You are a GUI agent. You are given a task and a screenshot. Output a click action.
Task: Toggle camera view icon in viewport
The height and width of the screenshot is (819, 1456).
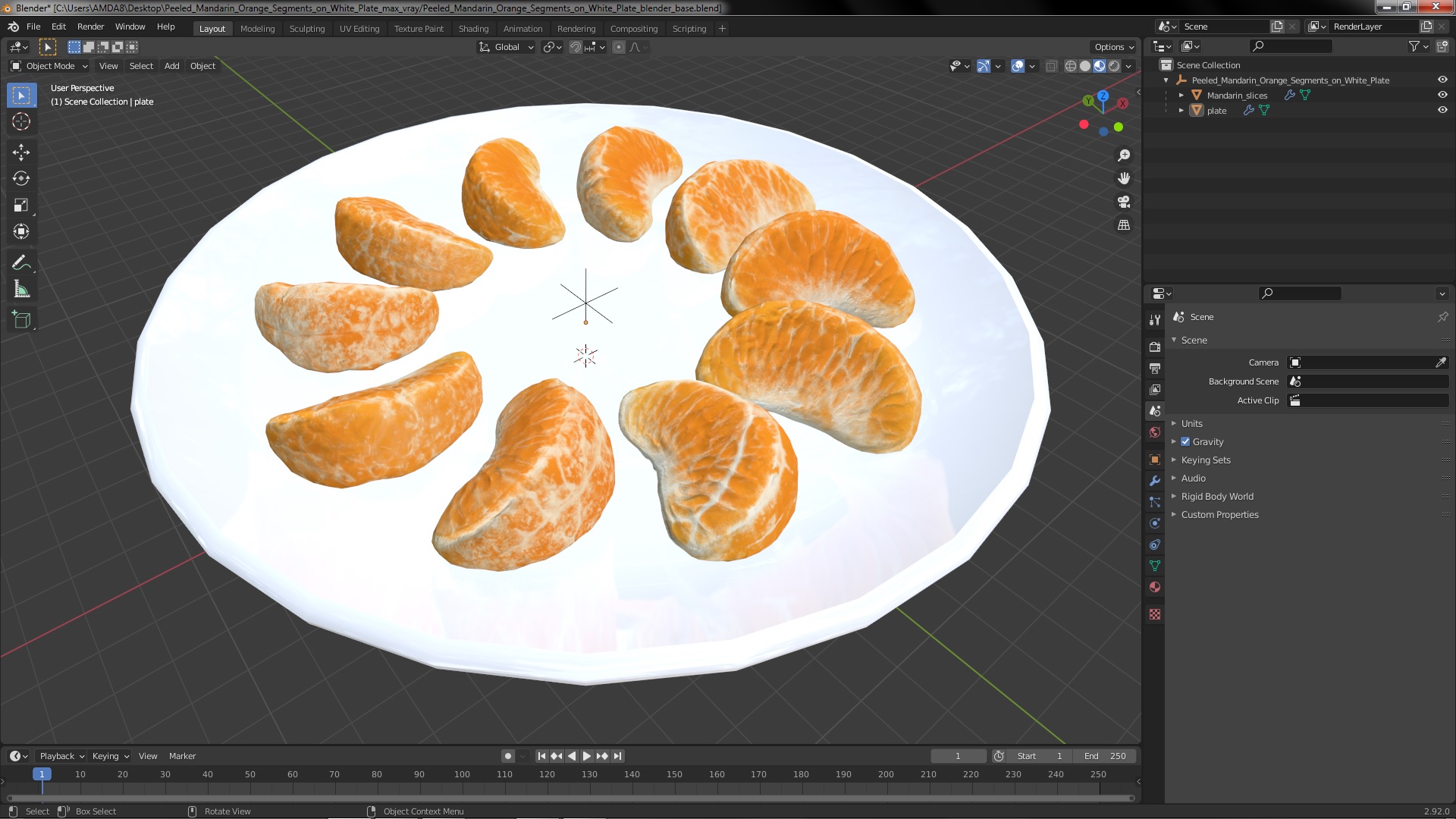(1124, 202)
